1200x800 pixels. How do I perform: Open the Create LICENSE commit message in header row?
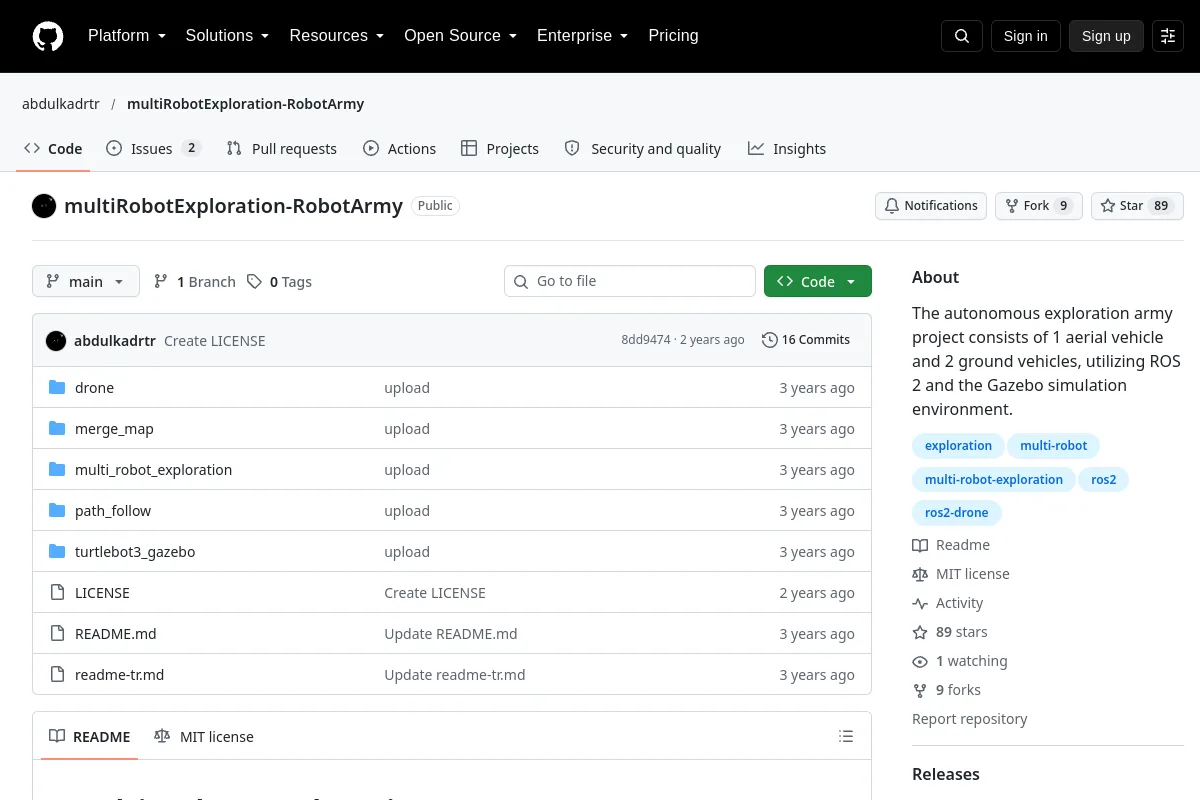(215, 341)
